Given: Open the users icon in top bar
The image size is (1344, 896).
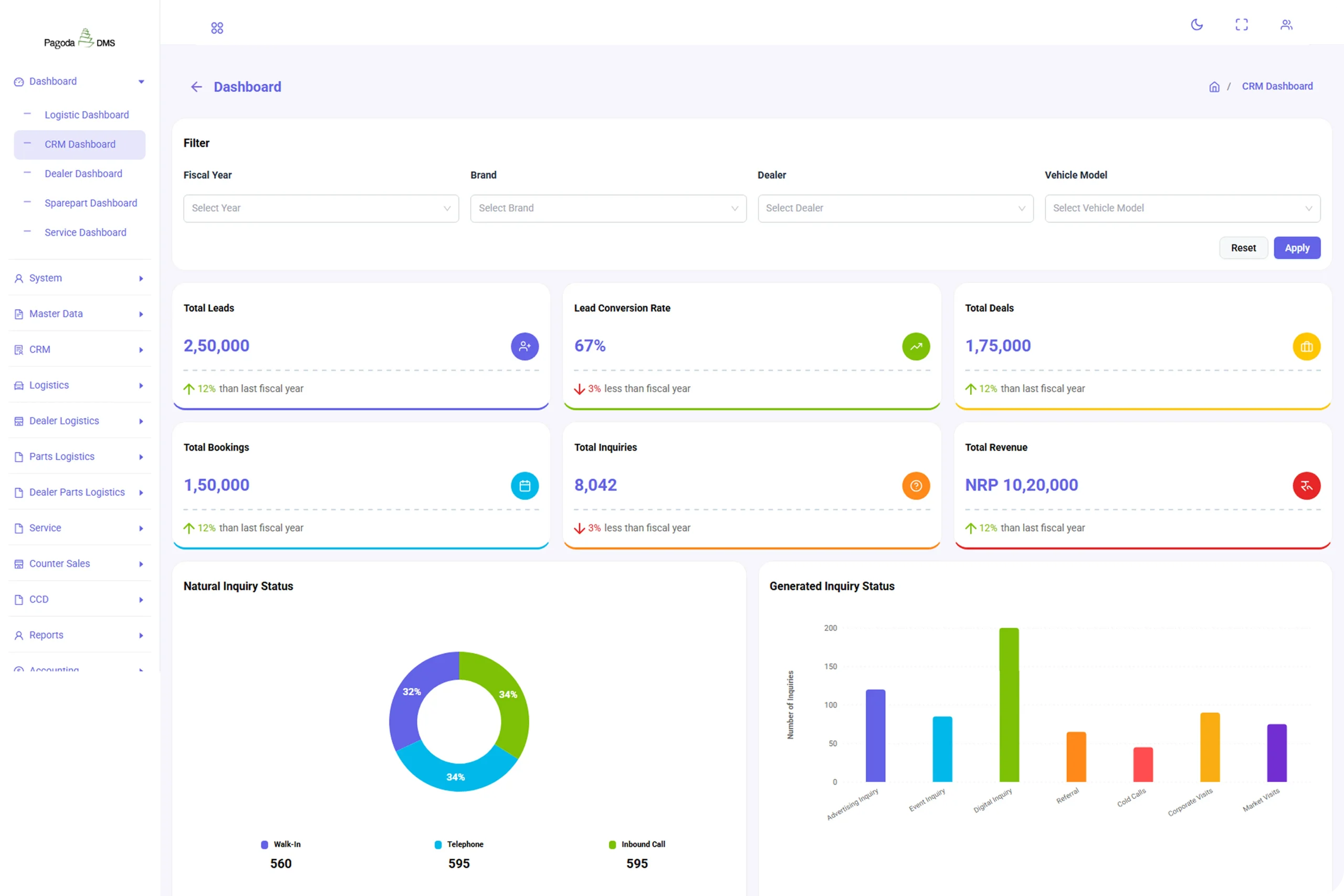Looking at the screenshot, I should (1286, 25).
